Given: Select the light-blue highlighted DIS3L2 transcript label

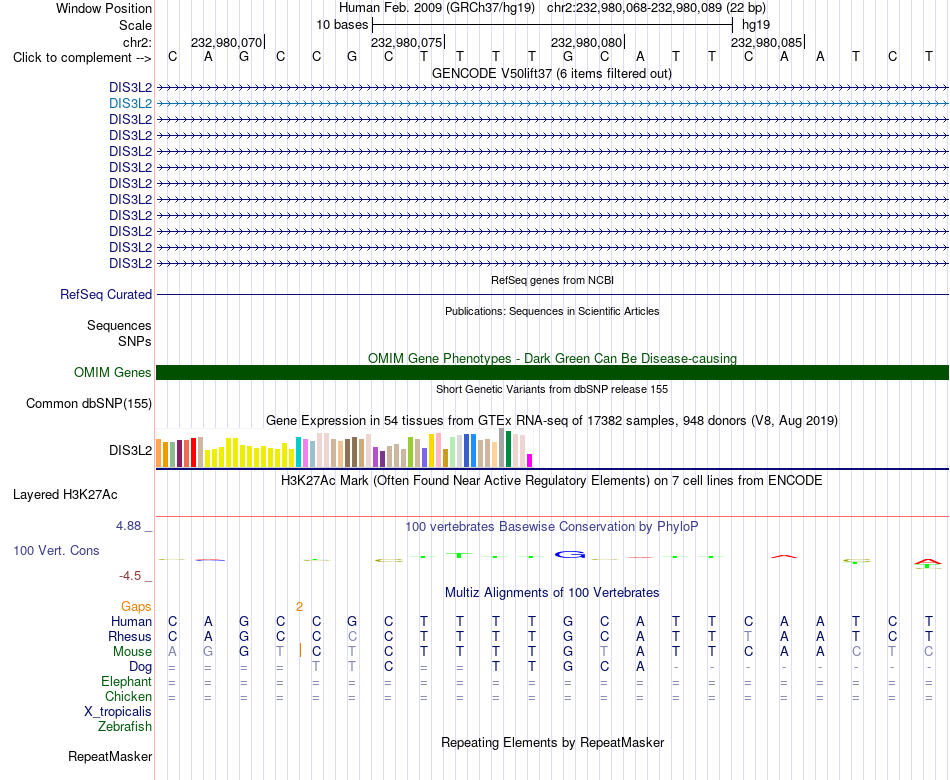Looking at the screenshot, I should click(130, 103).
